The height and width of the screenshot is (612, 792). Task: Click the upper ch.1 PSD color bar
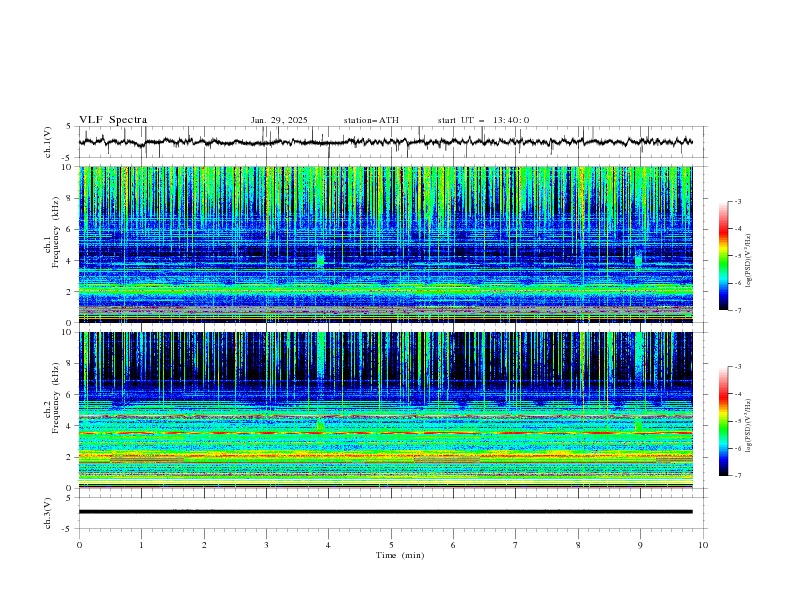click(x=723, y=256)
